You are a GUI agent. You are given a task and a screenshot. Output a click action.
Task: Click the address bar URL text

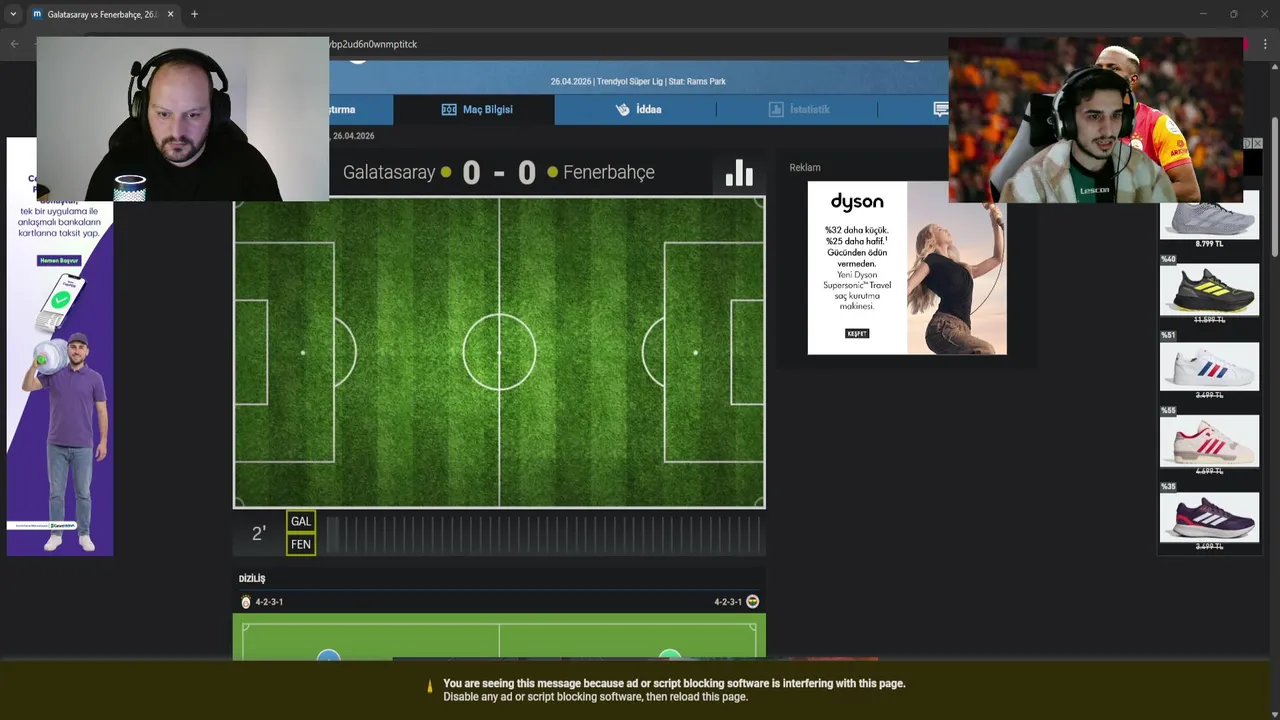coord(373,44)
